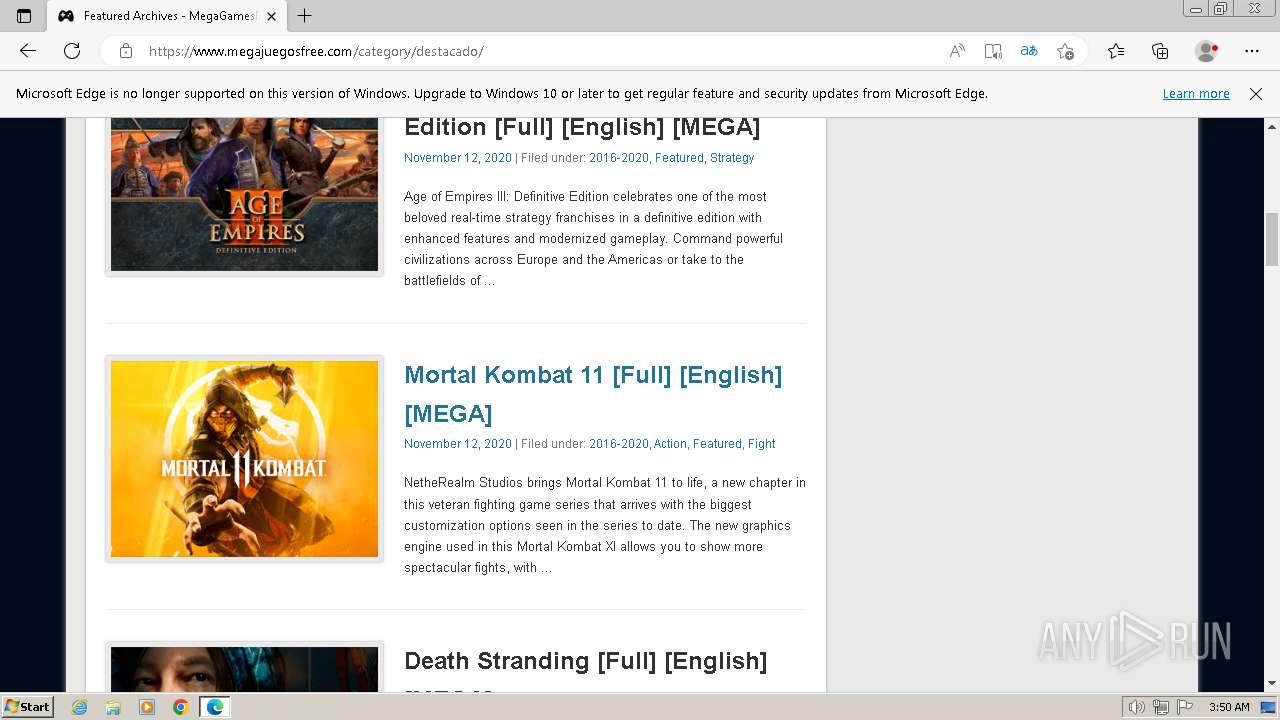Viewport: 1280px width, 720px height.
Task: Go back with the browser back arrow
Action: [28, 51]
